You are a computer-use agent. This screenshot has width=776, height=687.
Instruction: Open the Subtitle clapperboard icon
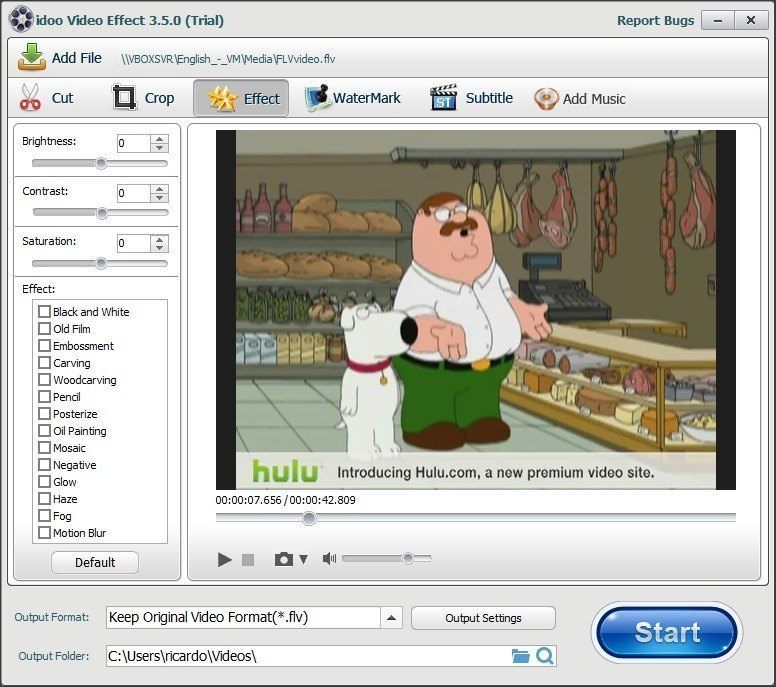pos(443,98)
